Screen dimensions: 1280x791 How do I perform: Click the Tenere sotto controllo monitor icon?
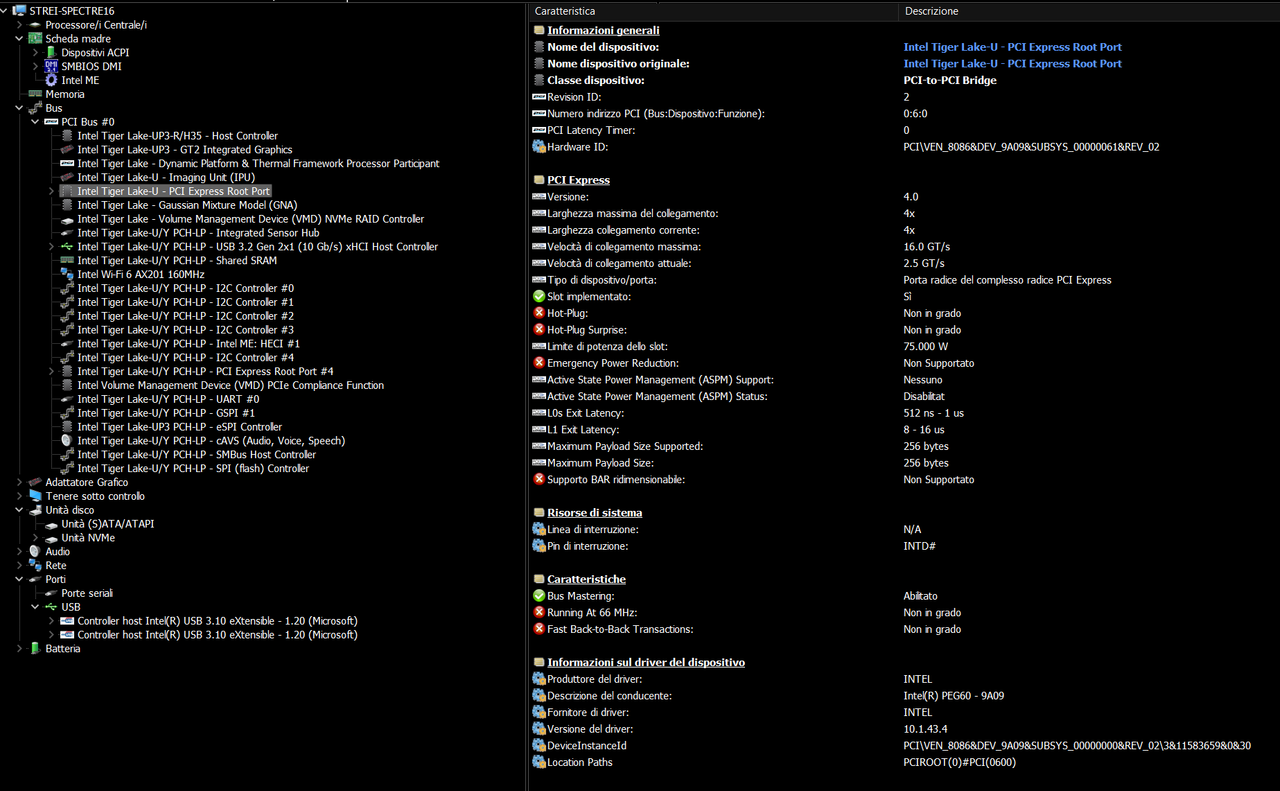tap(36, 496)
